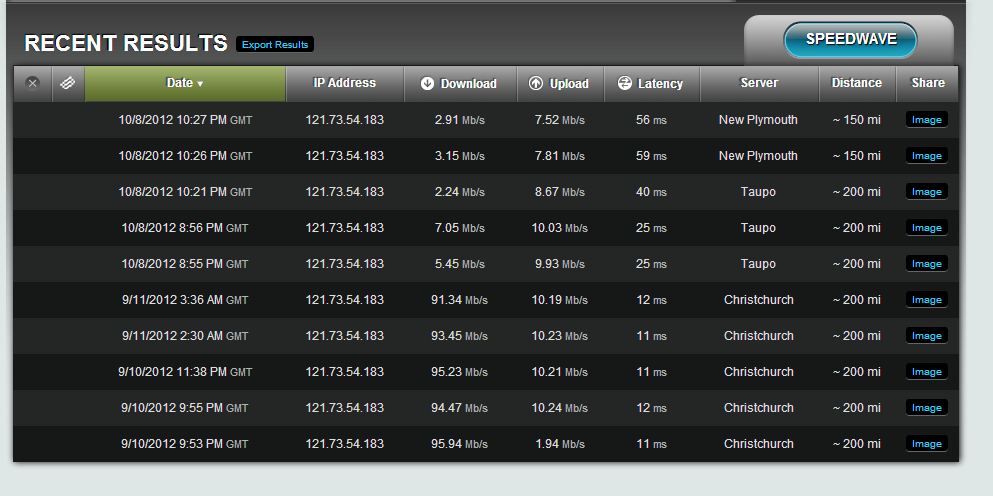The width and height of the screenshot is (993, 496).
Task: Click the 95.23 Mb/s download value
Action: (x=460, y=372)
